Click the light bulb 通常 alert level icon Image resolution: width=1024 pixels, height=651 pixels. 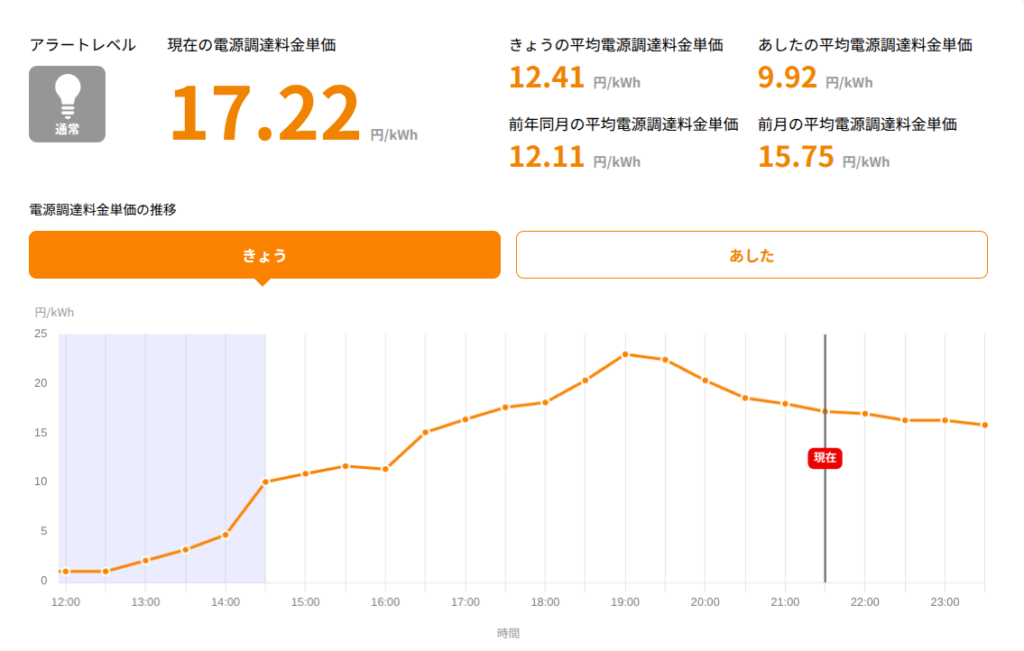tap(67, 104)
